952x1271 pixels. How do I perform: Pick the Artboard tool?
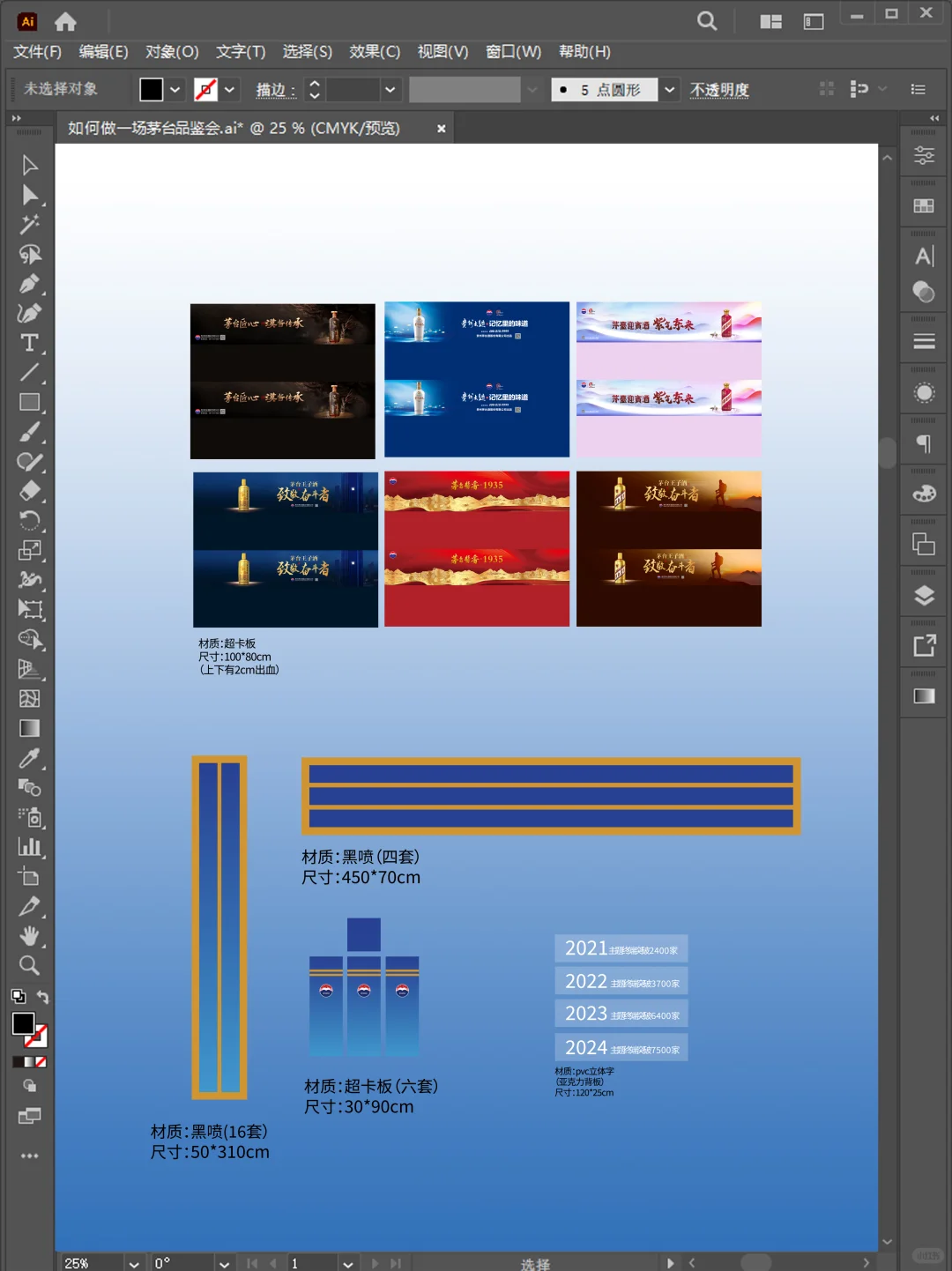point(30,877)
